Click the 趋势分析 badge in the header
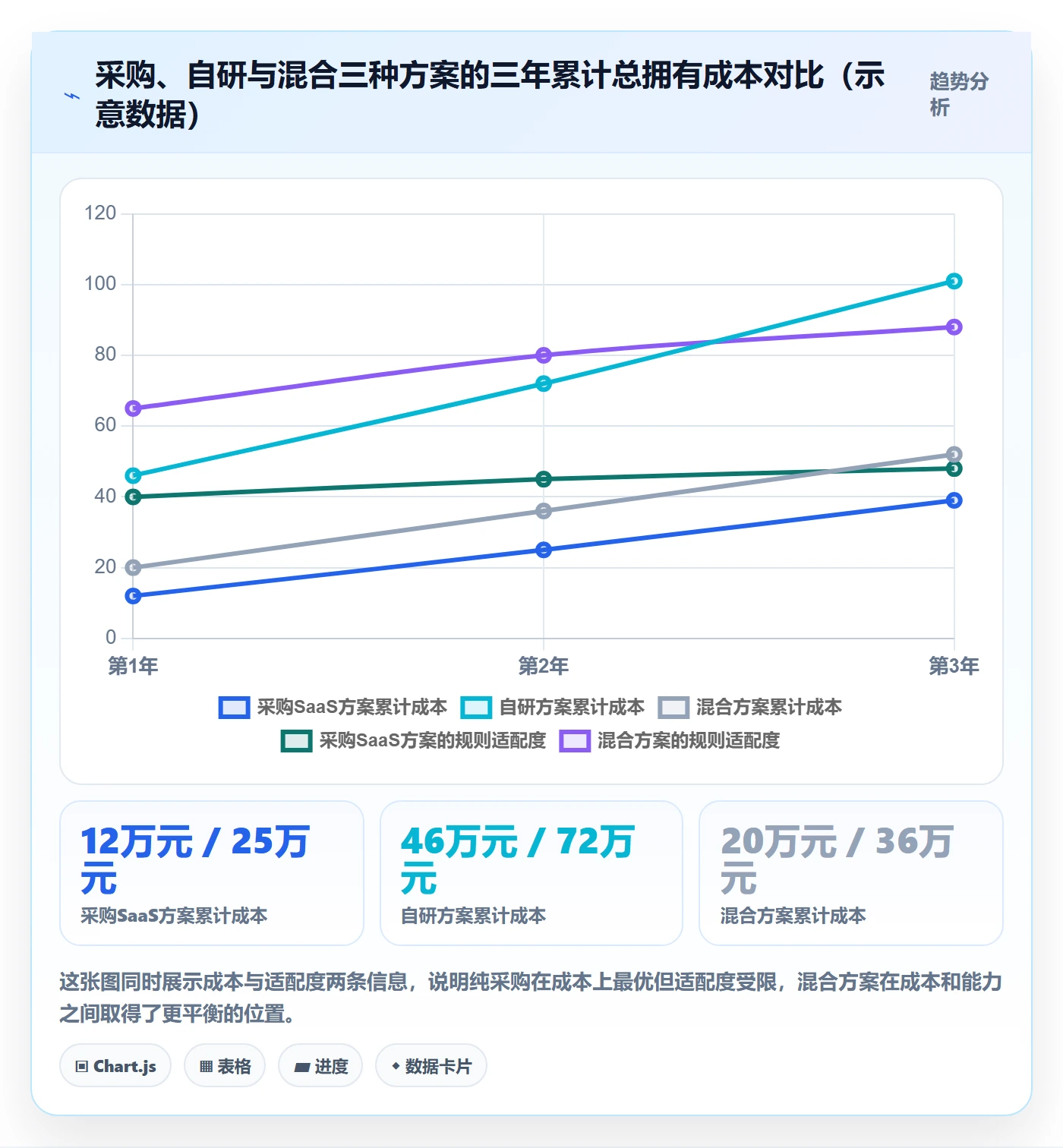1063x1148 pixels. (x=959, y=94)
